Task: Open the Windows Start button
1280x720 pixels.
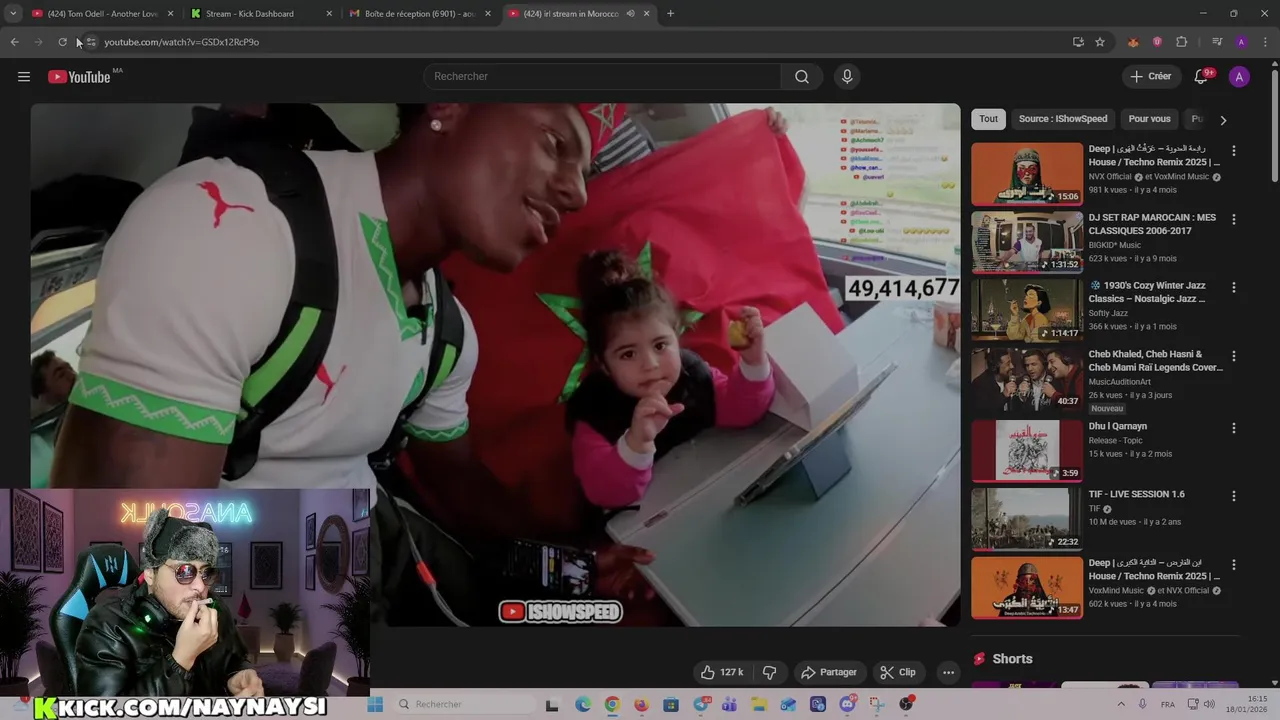Action: pyautogui.click(x=375, y=704)
